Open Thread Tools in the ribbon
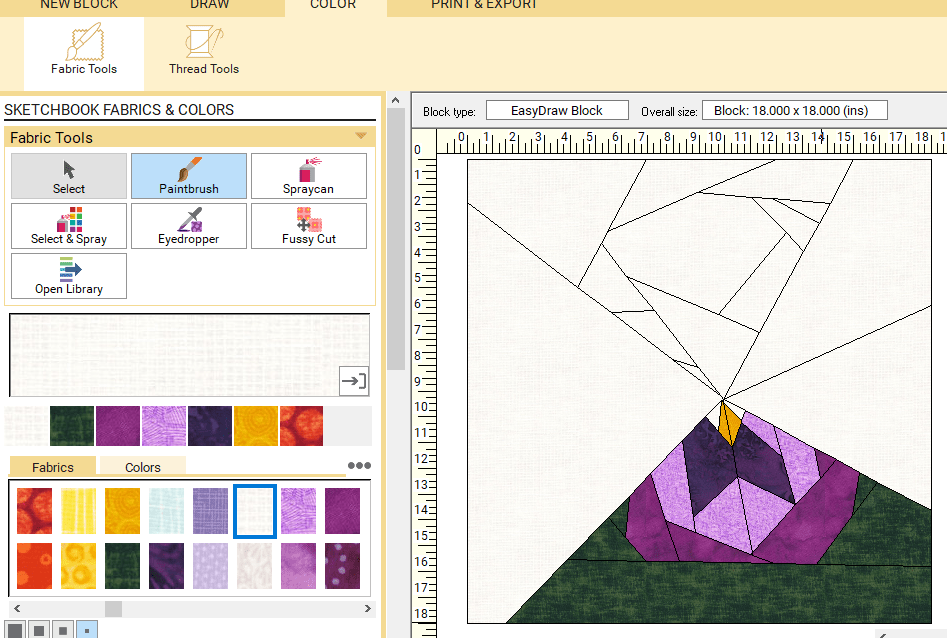The width and height of the screenshot is (947, 638). point(203,52)
